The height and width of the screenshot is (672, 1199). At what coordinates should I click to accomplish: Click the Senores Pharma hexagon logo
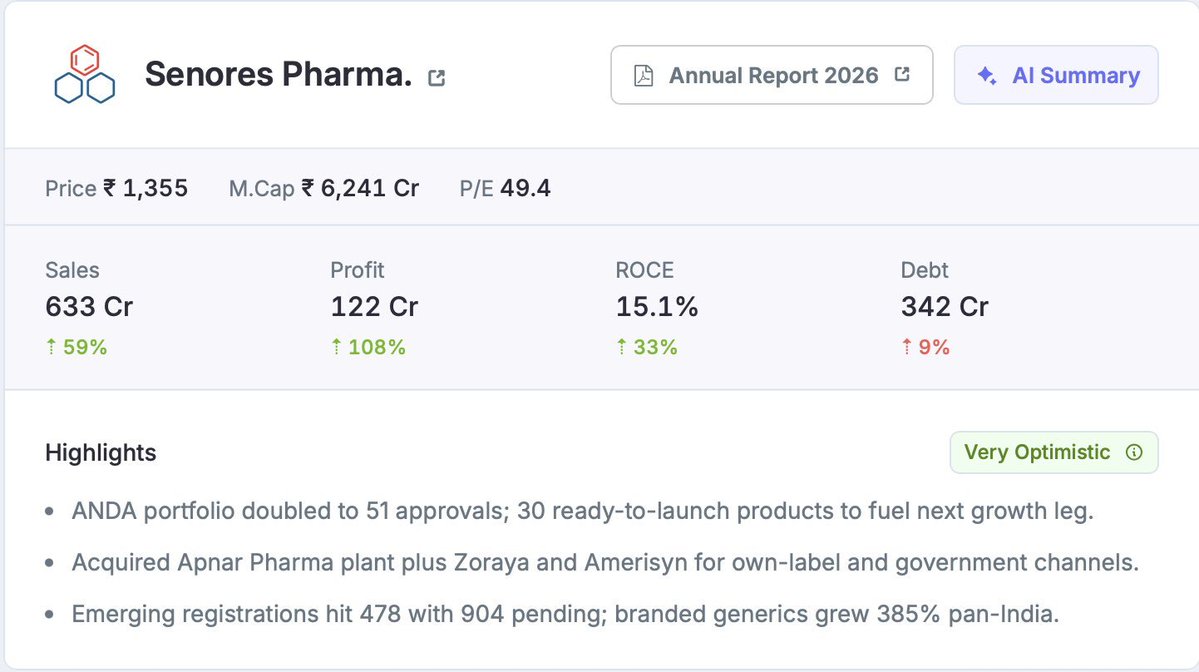click(x=85, y=74)
